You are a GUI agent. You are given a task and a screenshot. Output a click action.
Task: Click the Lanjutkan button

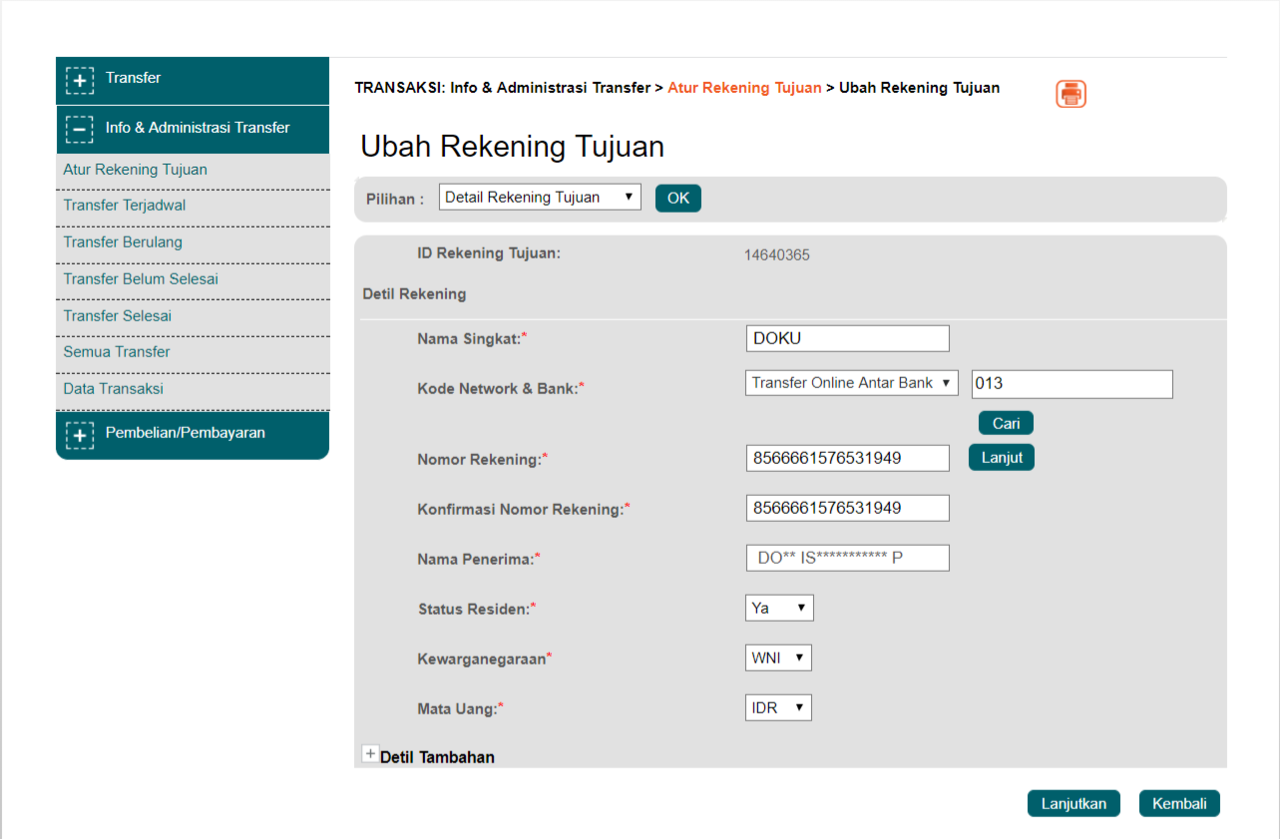1074,803
